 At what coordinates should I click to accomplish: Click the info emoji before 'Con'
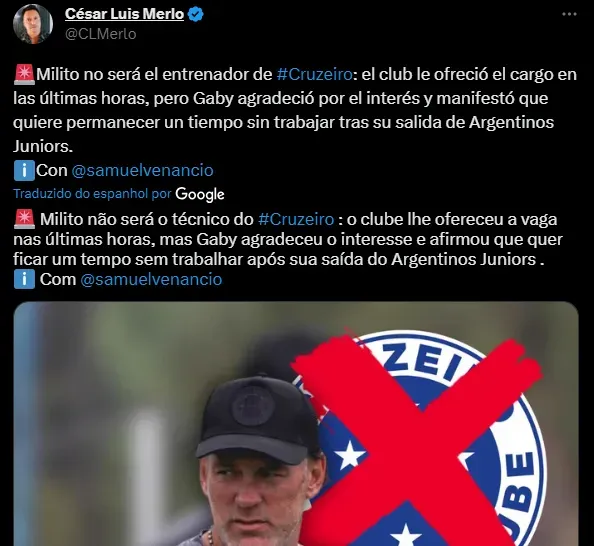tap(24, 171)
